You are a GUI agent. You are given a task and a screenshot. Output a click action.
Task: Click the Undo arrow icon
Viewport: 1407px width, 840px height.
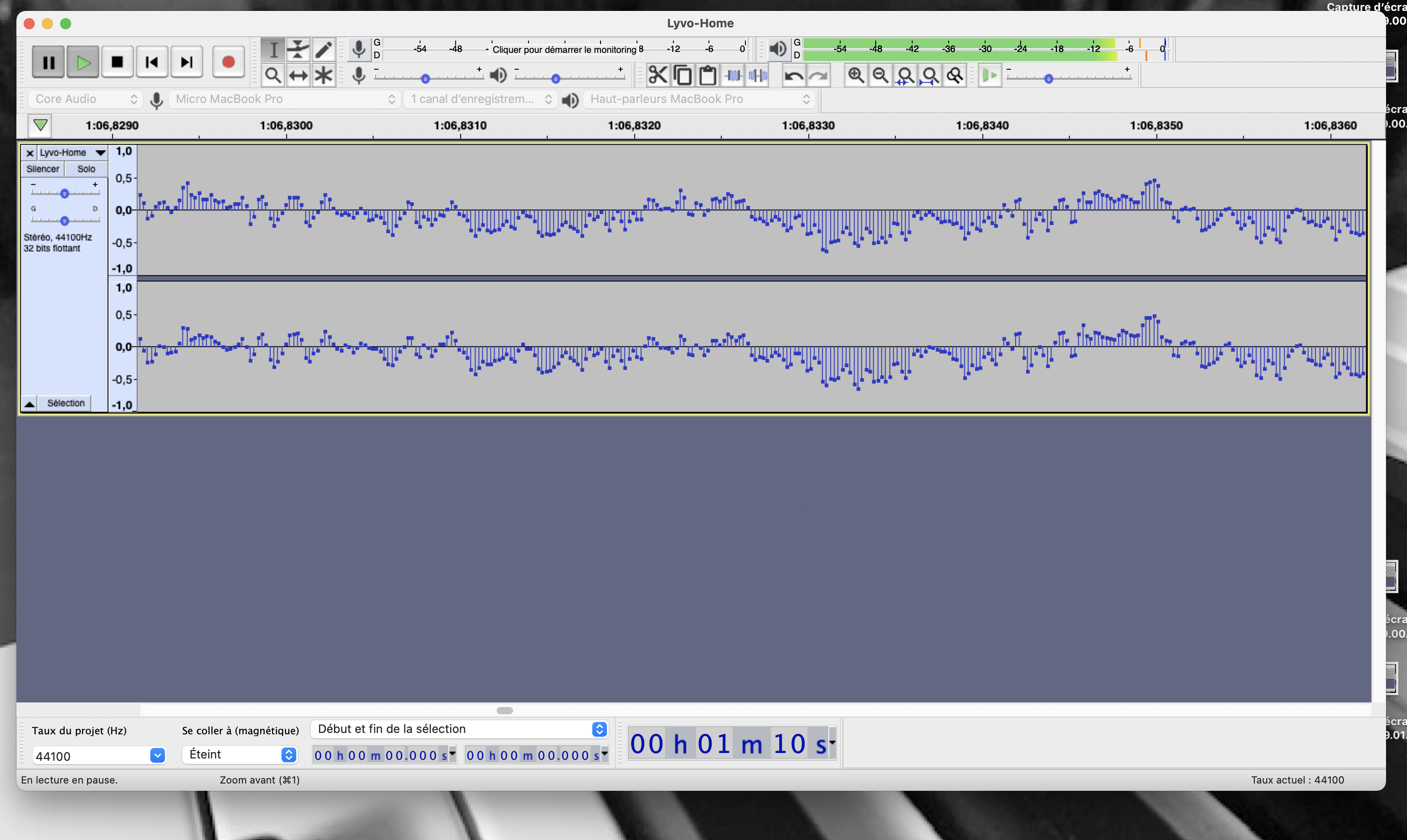click(793, 75)
